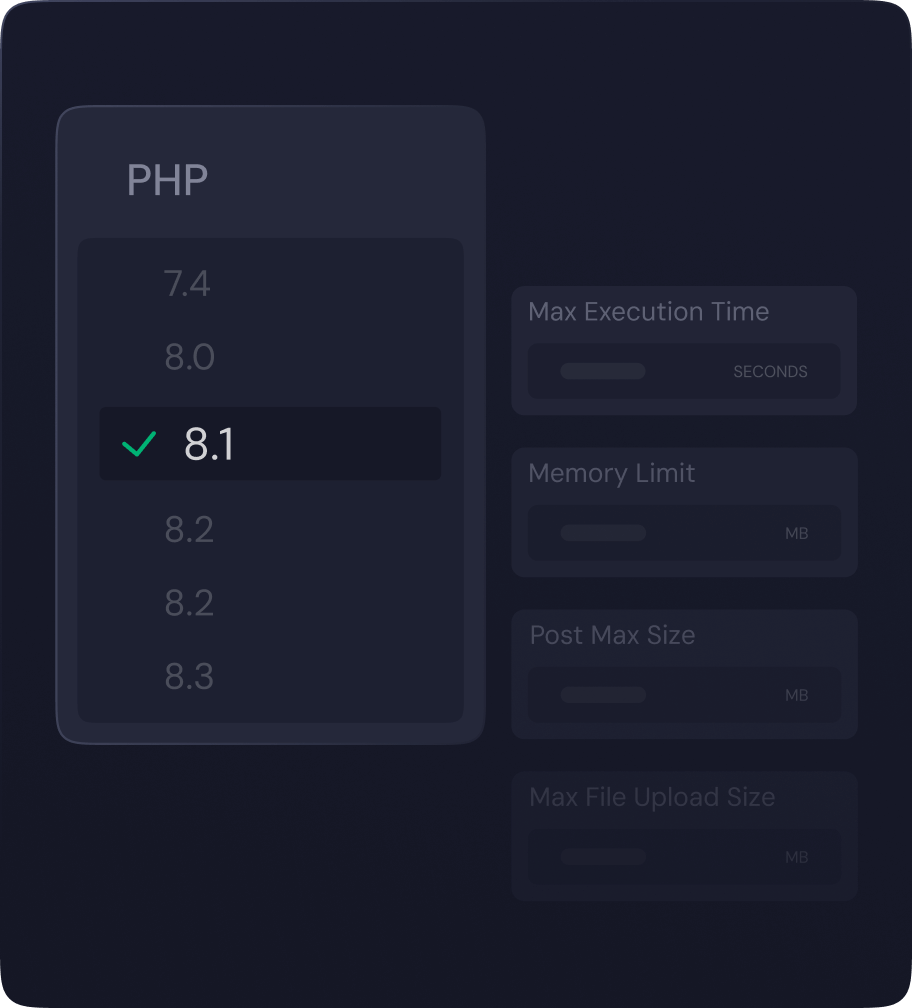
Task: Click the MB unit in Post Max Size
Action: point(796,696)
